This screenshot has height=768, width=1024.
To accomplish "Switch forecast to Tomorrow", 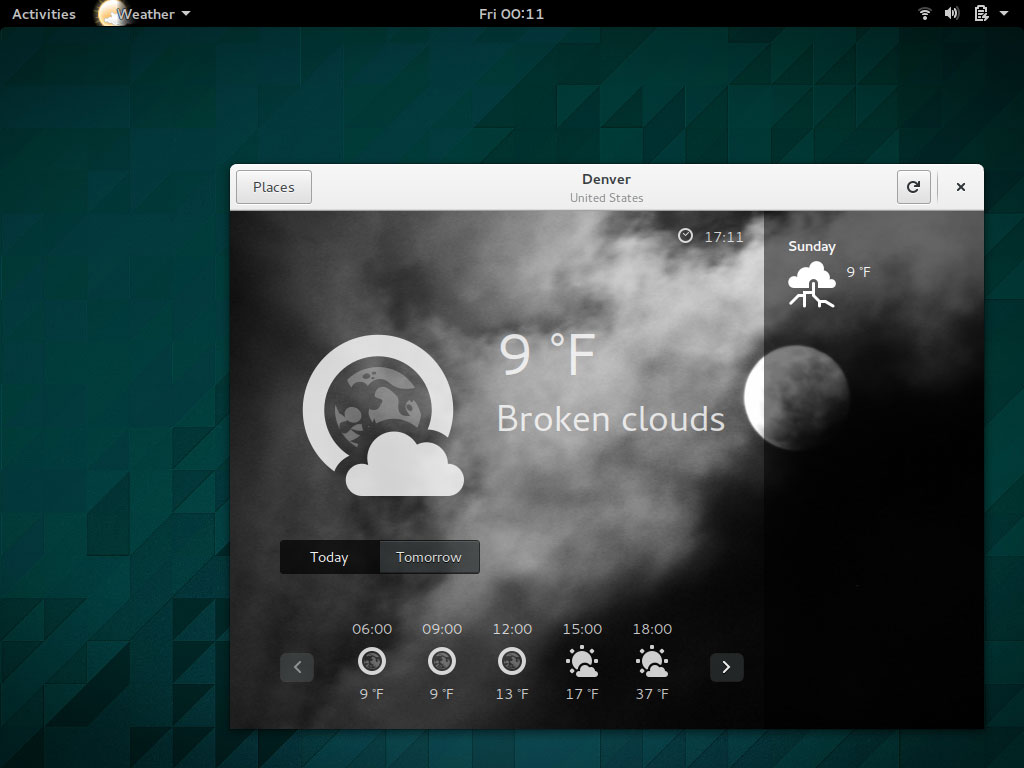I will [429, 557].
